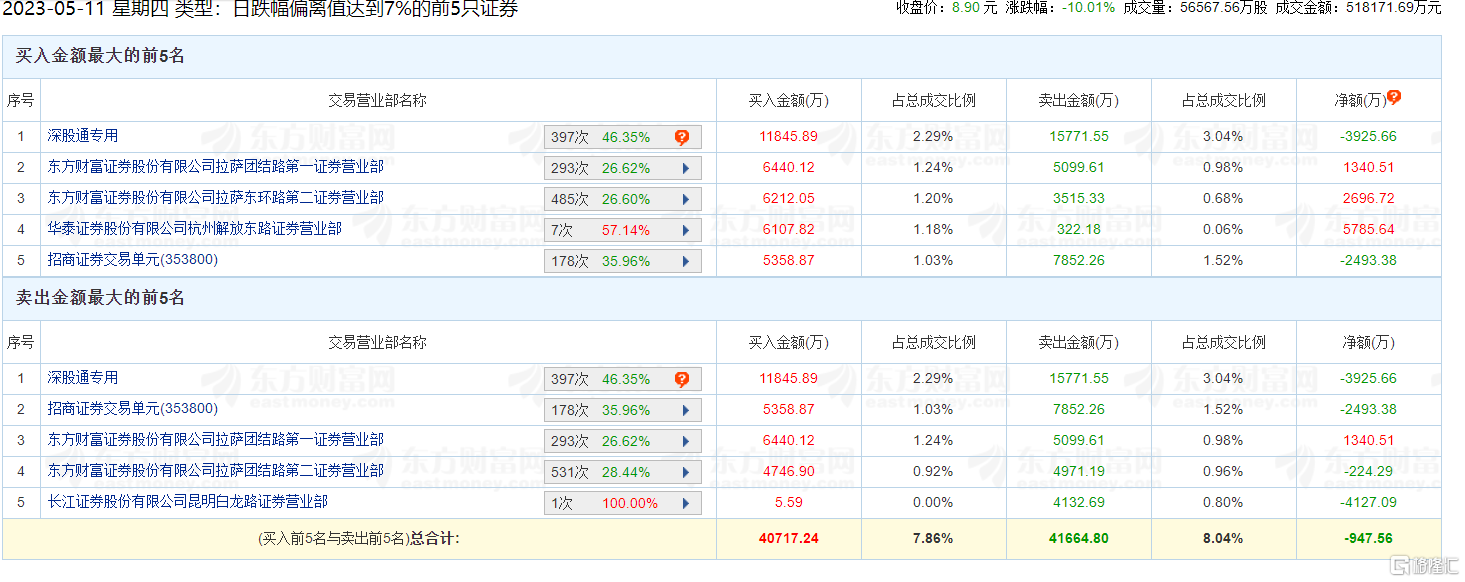The image size is (1465, 582).
Task: Click net amount 5785.64 cell
Action: 1369,229
